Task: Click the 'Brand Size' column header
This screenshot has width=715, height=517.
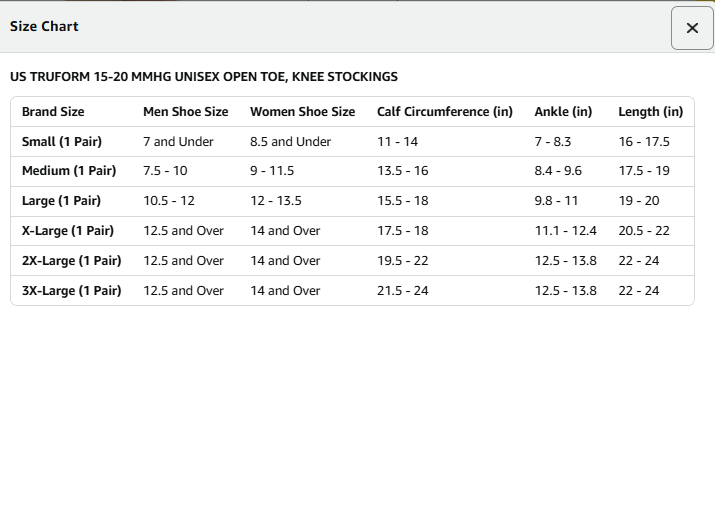Action: (x=53, y=112)
